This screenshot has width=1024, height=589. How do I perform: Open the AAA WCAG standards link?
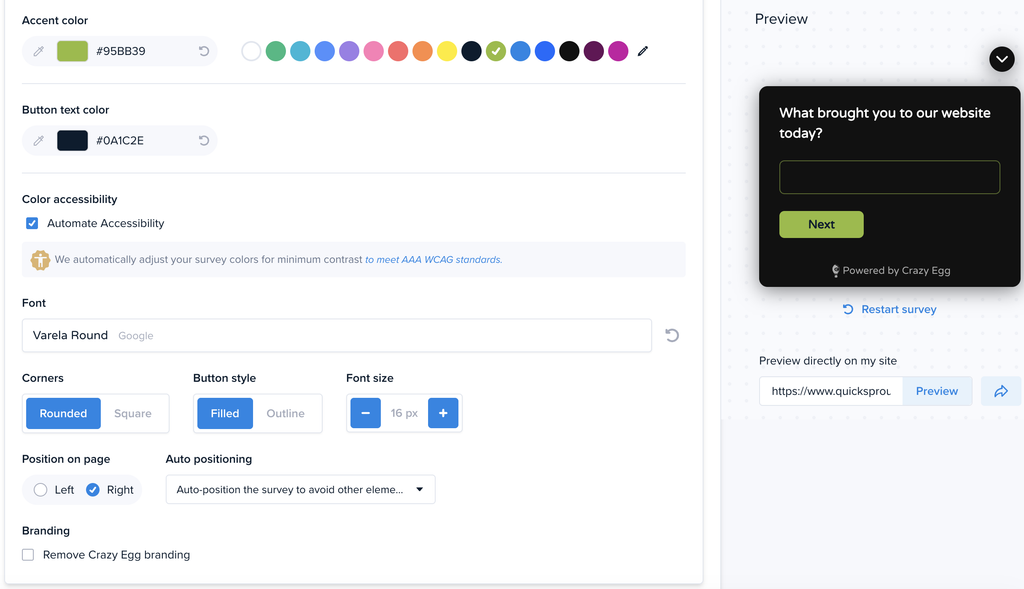pyautogui.click(x=434, y=260)
